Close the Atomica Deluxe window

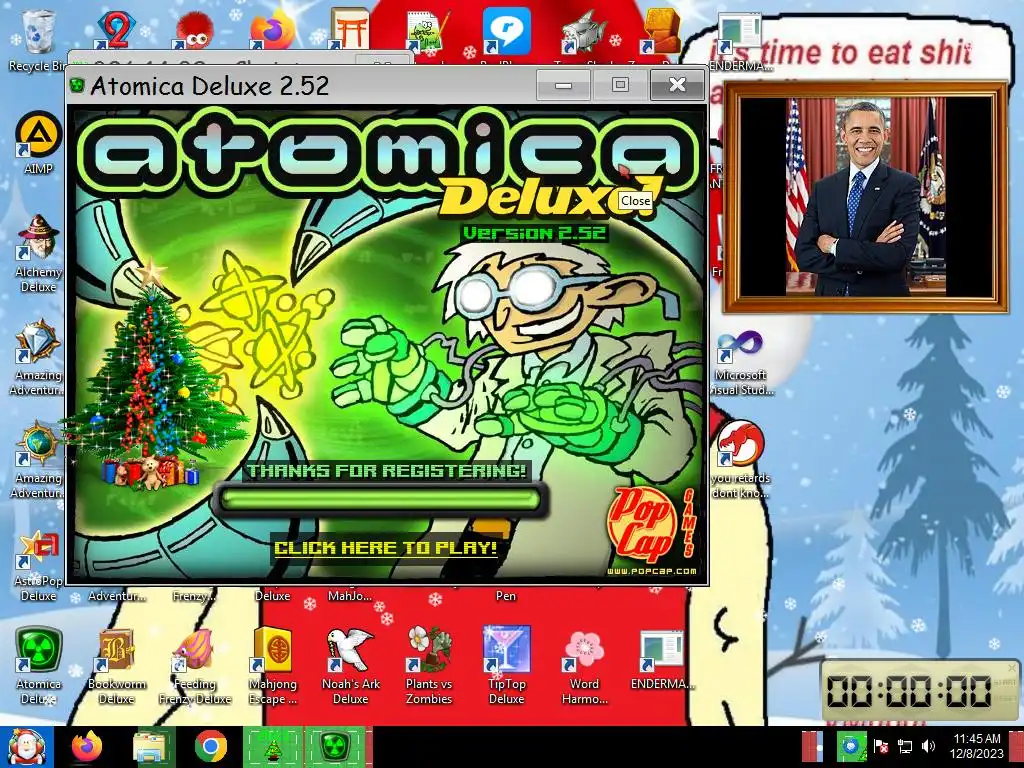[x=678, y=85]
